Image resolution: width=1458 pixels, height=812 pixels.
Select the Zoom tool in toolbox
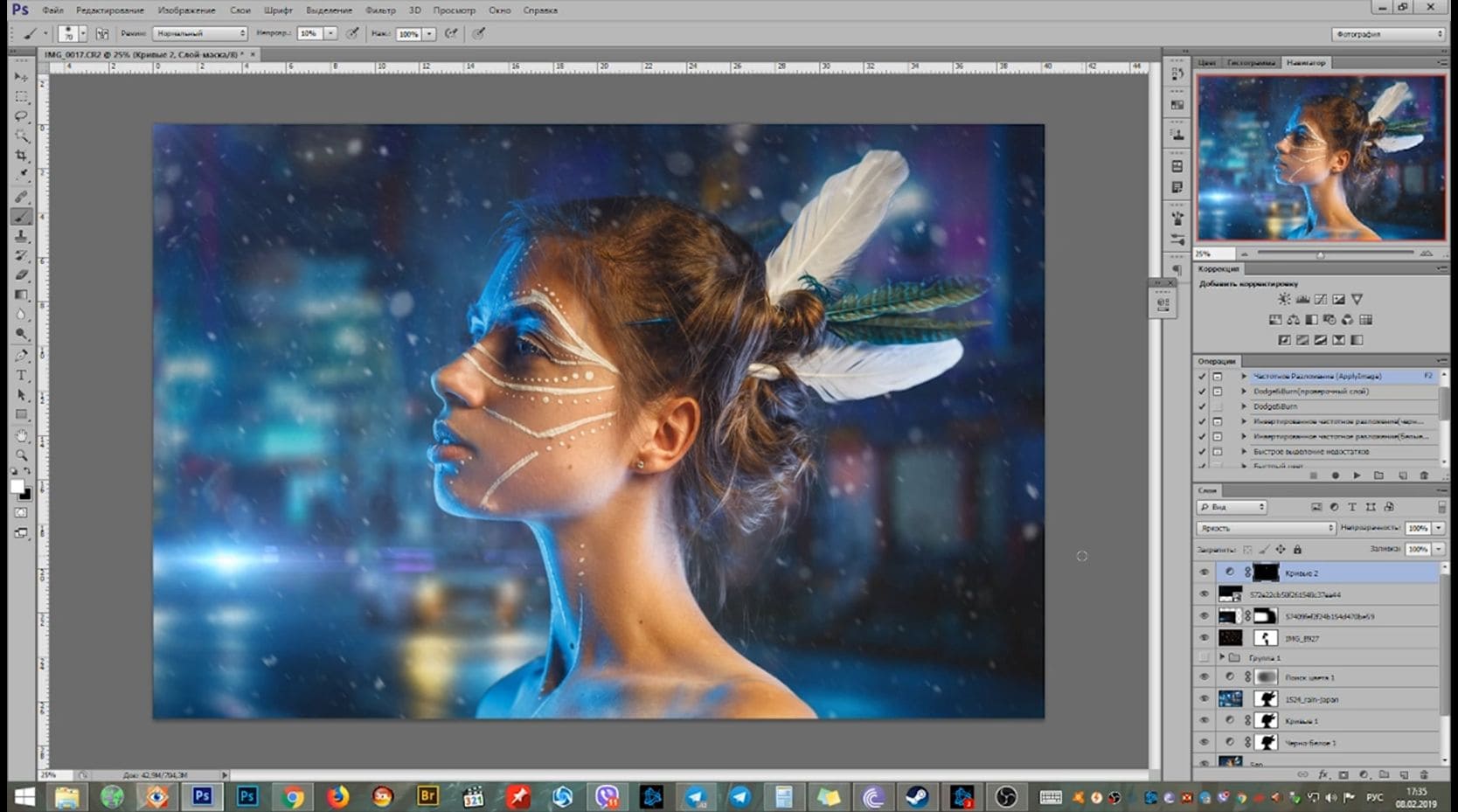[x=22, y=455]
